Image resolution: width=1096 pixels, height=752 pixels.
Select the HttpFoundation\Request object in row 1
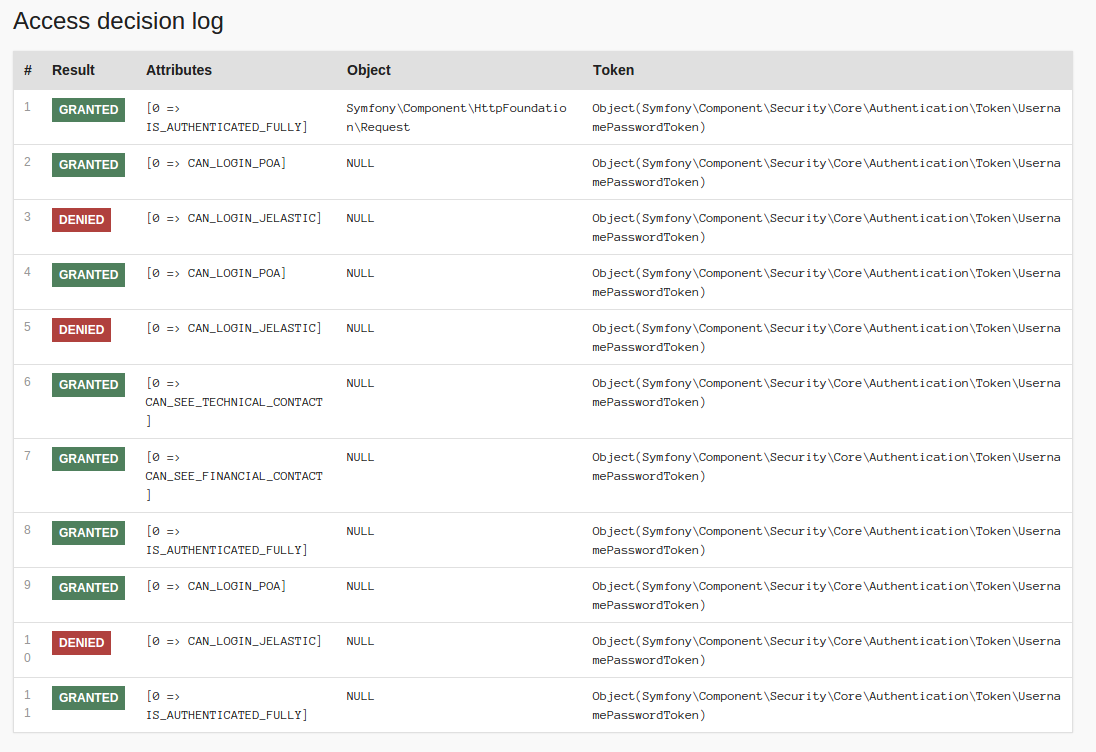pyautogui.click(x=456, y=117)
